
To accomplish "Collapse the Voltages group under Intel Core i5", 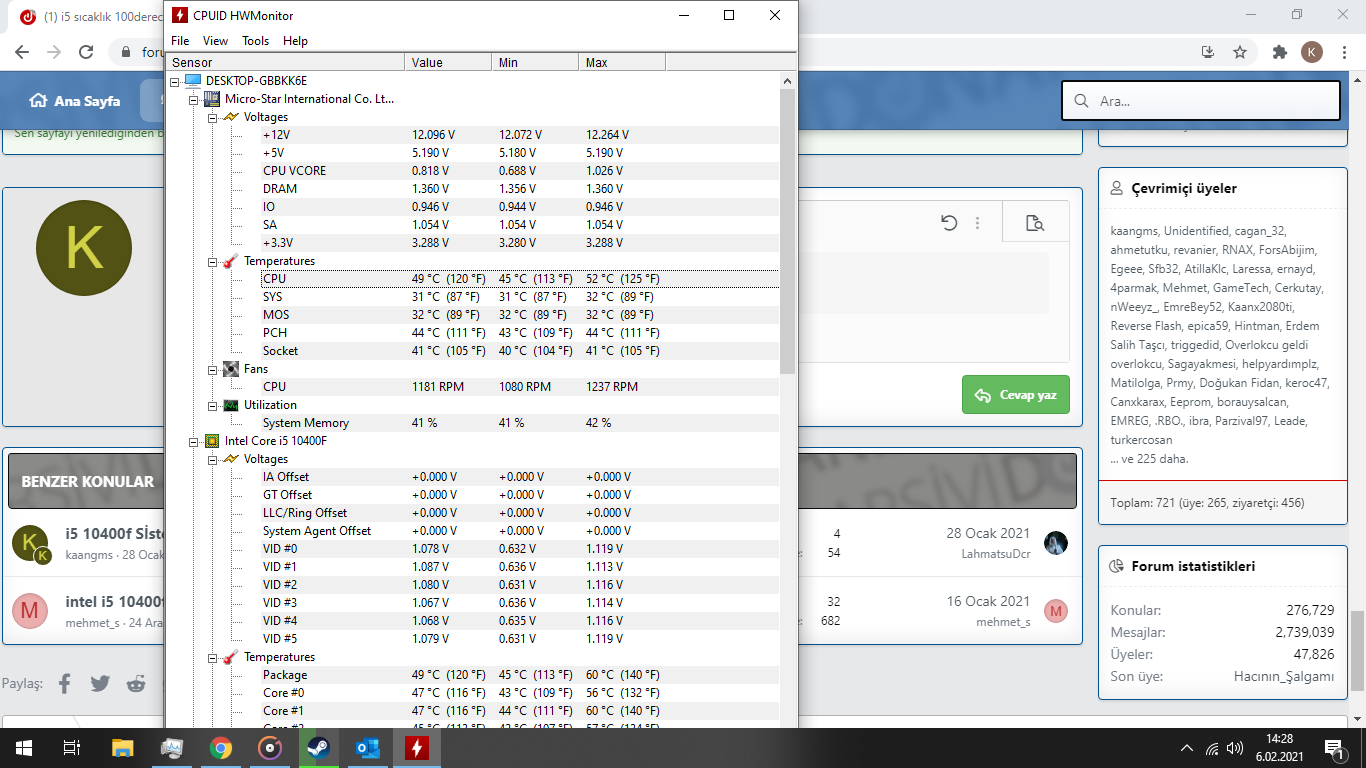I will [x=213, y=459].
